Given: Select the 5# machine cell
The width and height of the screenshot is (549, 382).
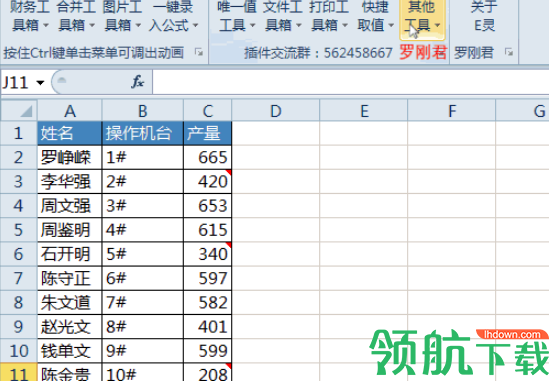Looking at the screenshot, I should point(143,254).
